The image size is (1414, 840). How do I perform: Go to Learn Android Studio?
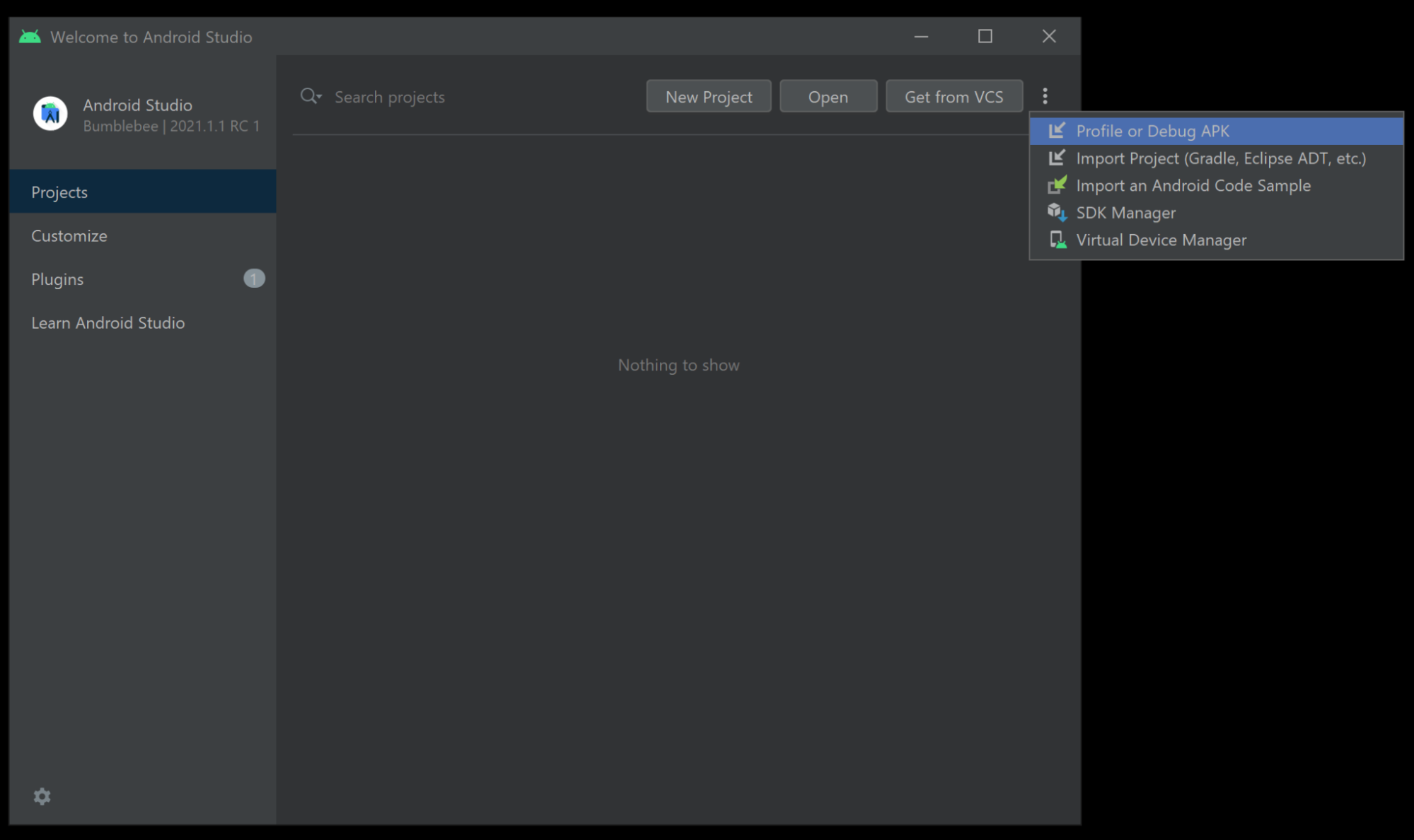click(108, 322)
